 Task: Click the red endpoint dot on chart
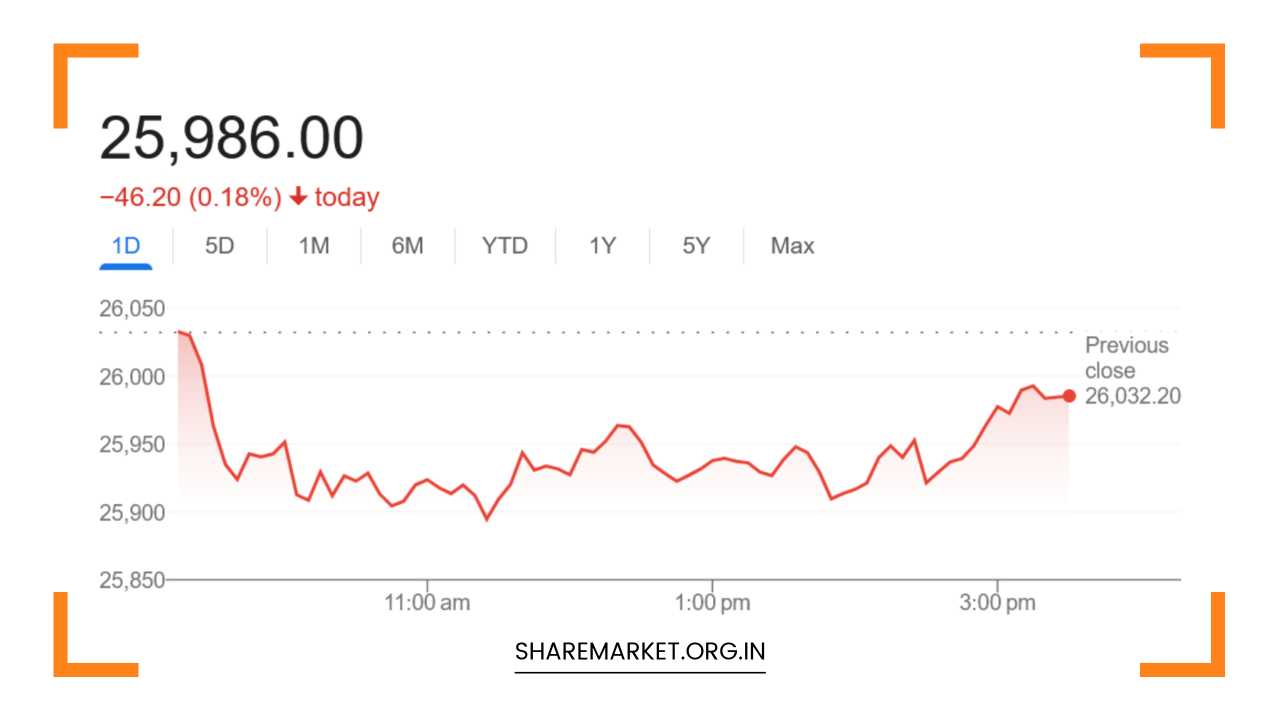pyautogui.click(x=1068, y=395)
